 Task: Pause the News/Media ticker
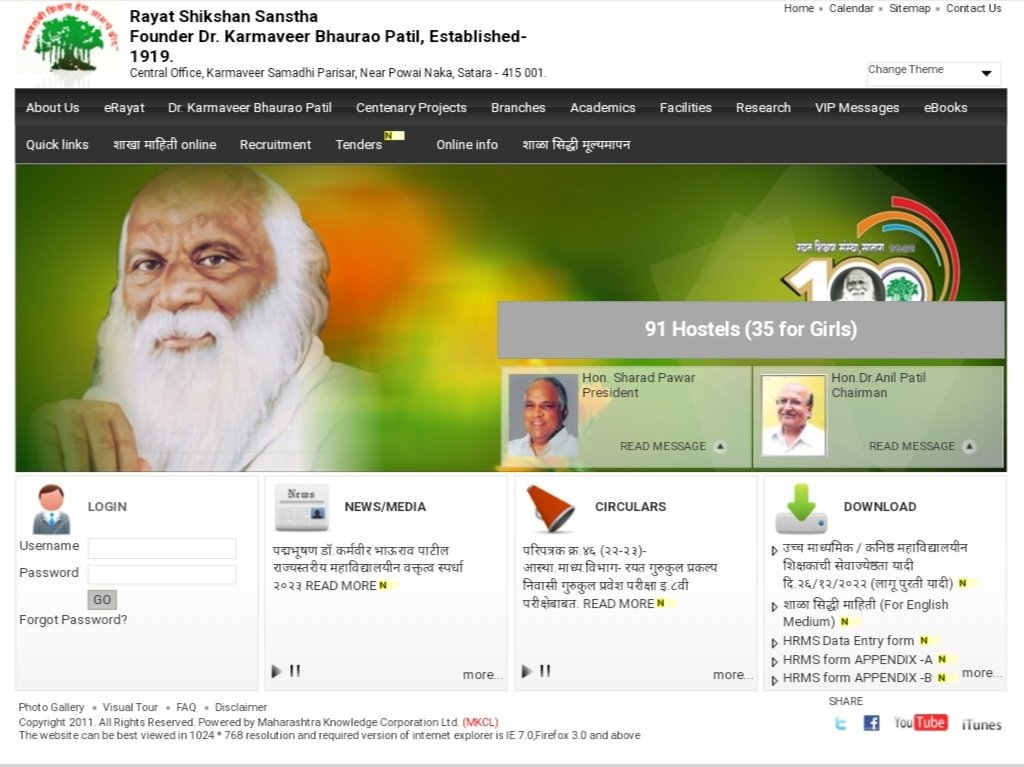tap(295, 672)
